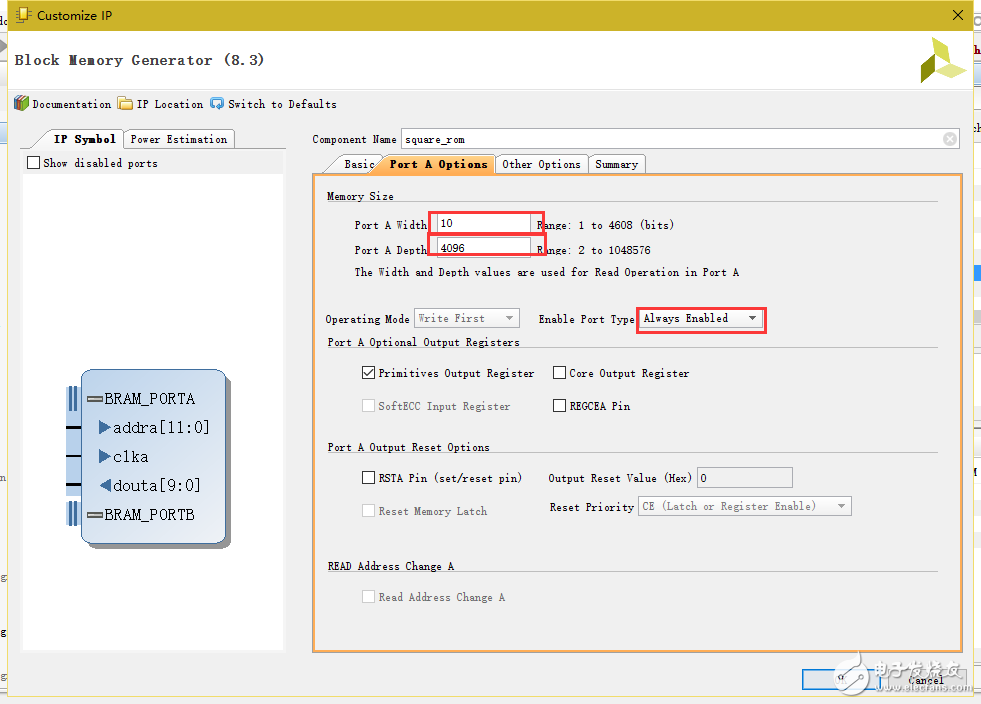Screen dimensions: 981x704
Task: Click the addra[11:0] port arrow
Action: (105, 428)
